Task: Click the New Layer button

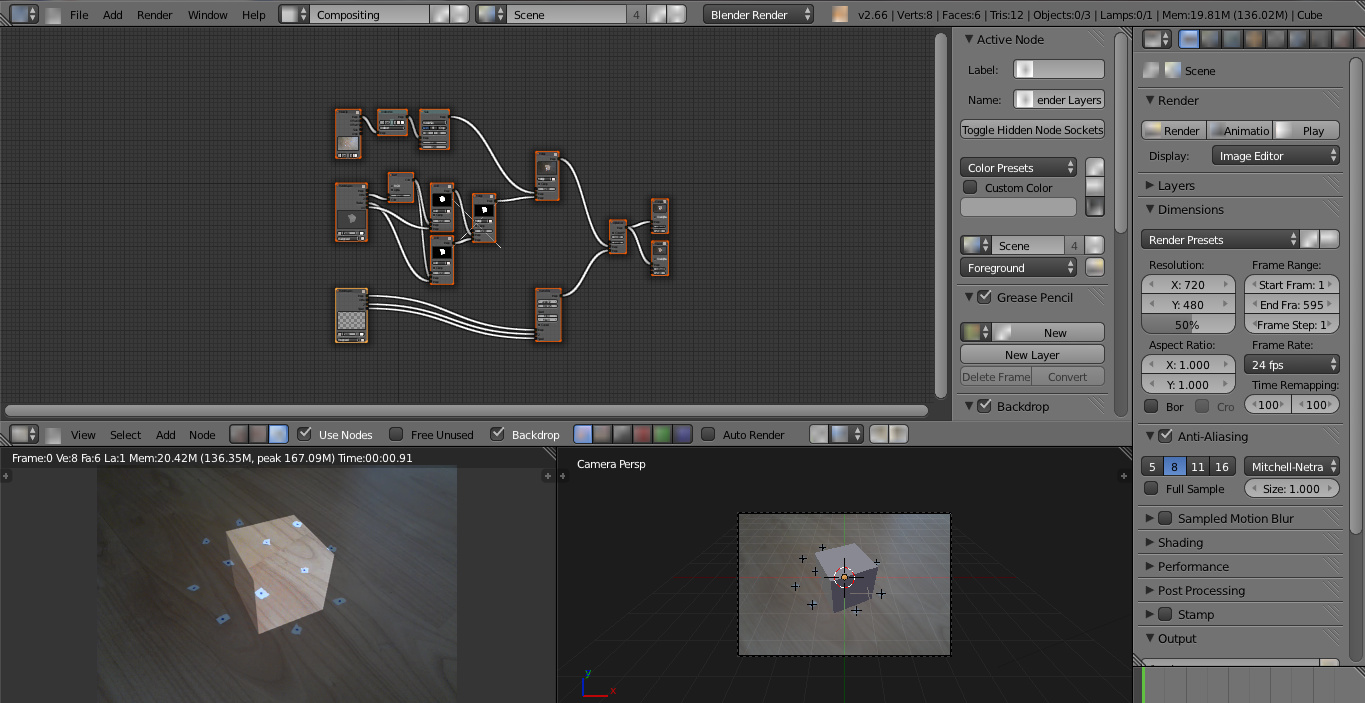Action: [x=1032, y=355]
